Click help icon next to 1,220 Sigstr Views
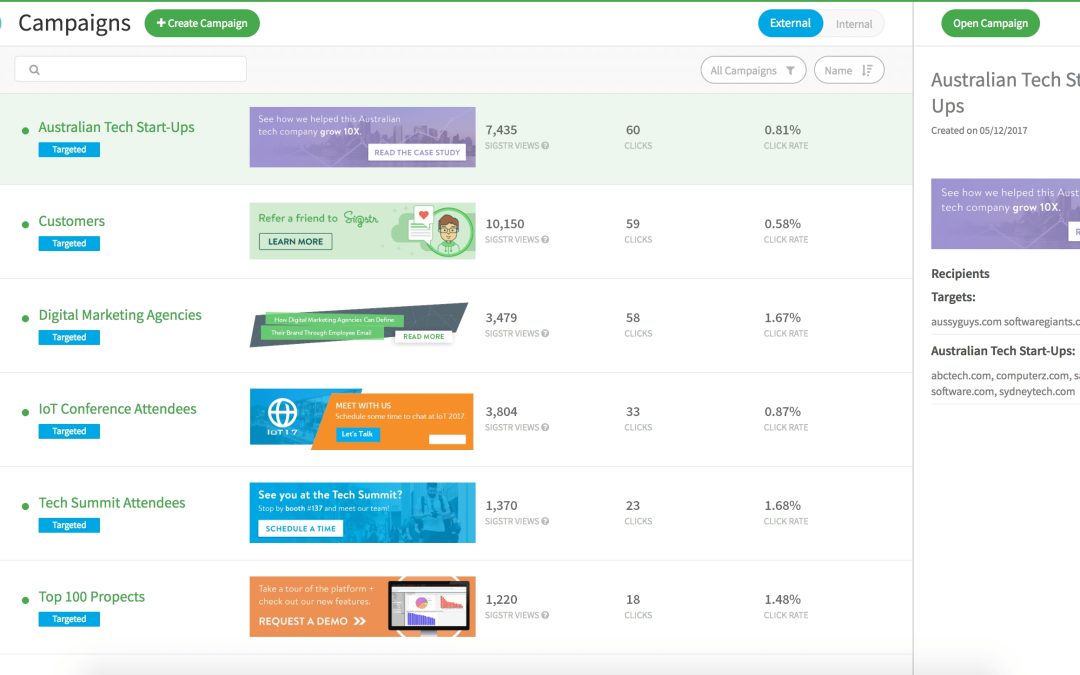This screenshot has width=1080, height=675. tap(545, 615)
